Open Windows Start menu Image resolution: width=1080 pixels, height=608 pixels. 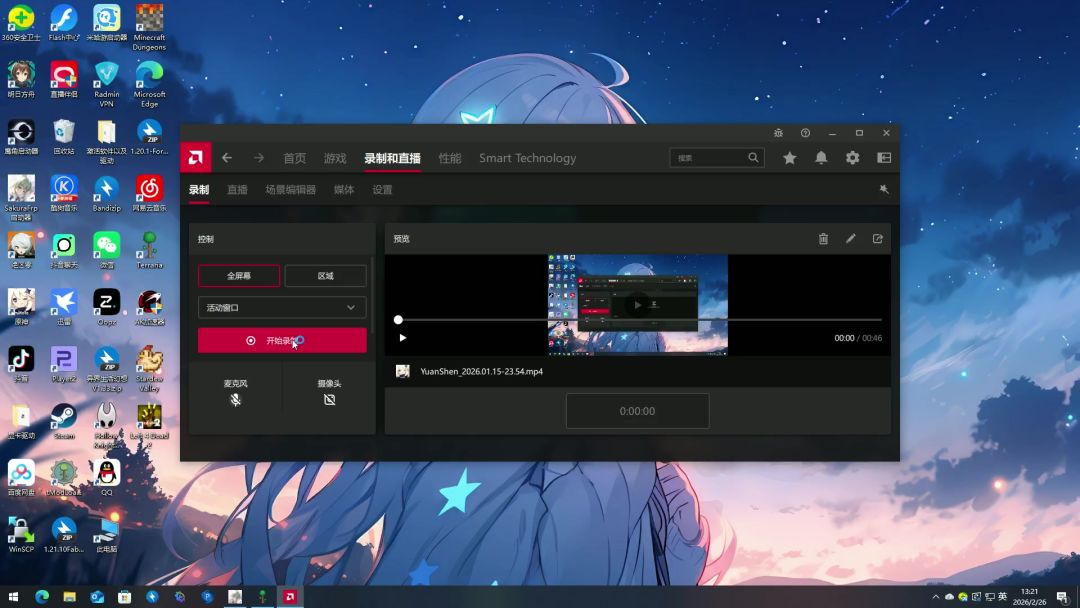(13, 597)
